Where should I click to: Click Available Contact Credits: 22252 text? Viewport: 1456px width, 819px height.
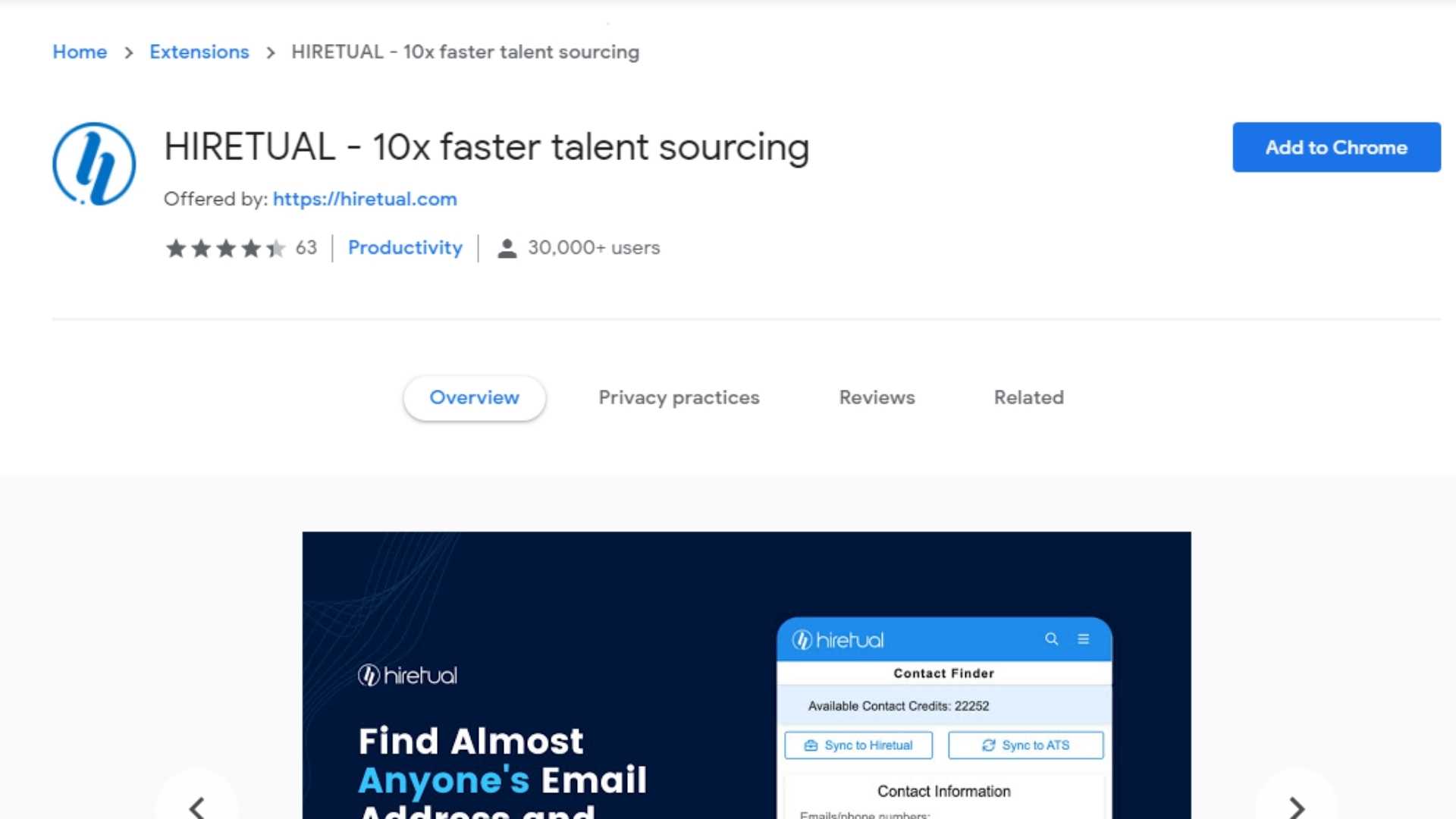898,706
